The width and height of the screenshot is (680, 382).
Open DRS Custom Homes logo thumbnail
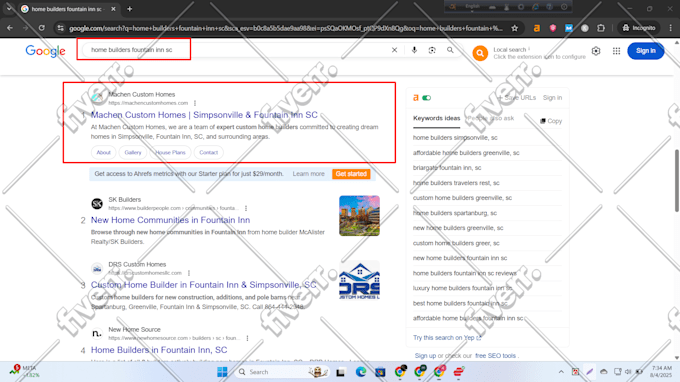coord(359,281)
